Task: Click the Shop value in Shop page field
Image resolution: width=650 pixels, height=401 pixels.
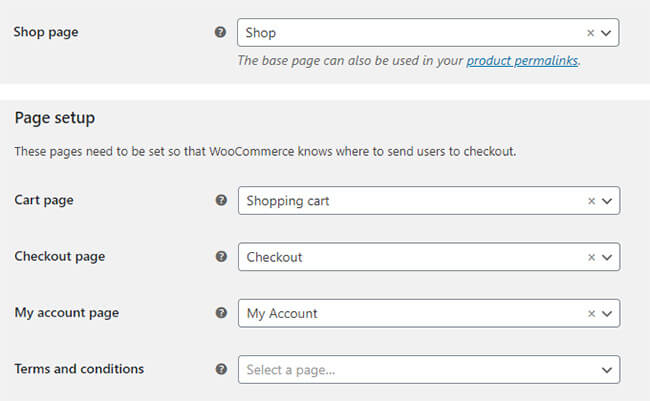Action: (260, 33)
